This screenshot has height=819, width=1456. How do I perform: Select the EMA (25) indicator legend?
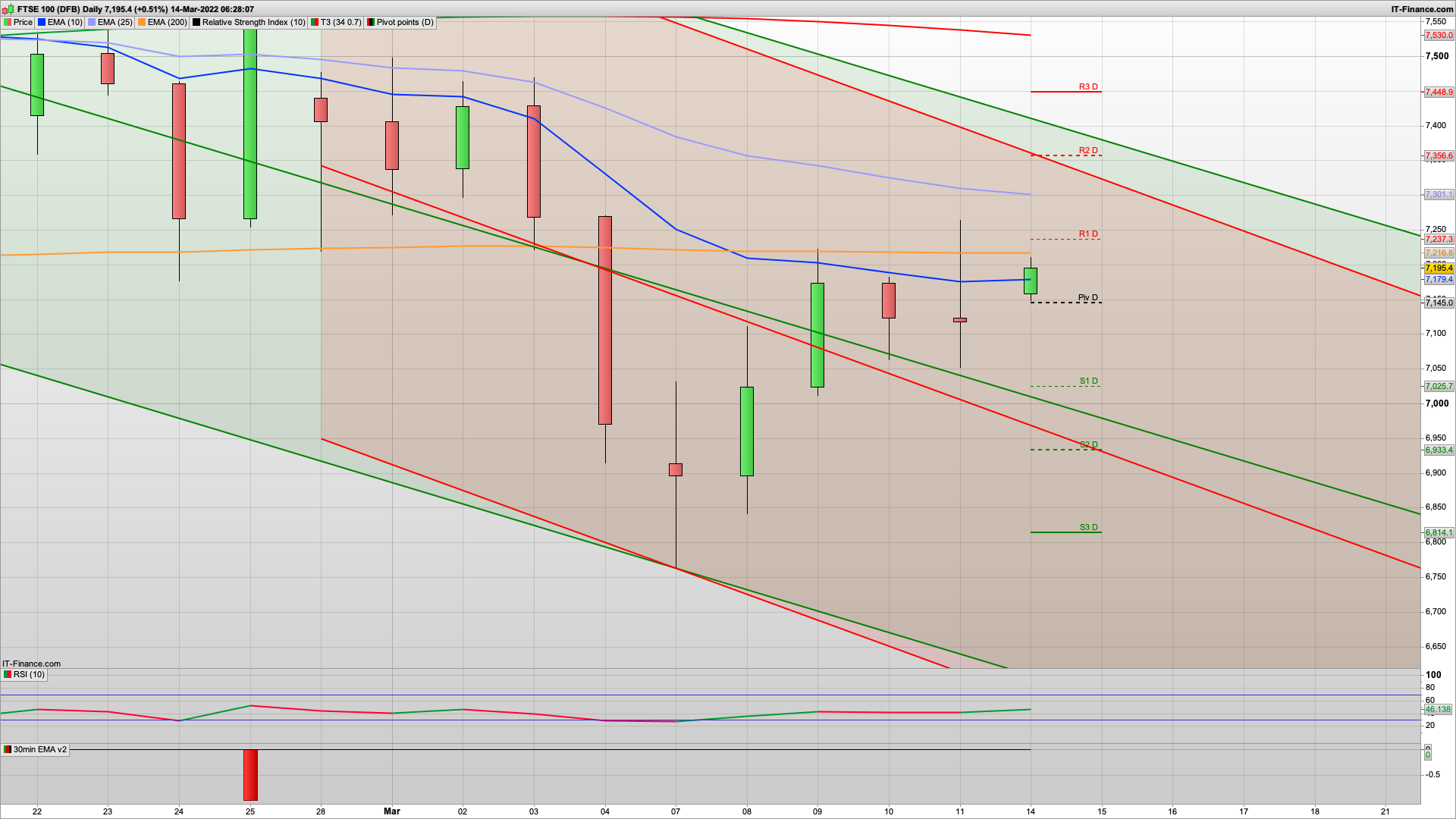tap(110, 22)
